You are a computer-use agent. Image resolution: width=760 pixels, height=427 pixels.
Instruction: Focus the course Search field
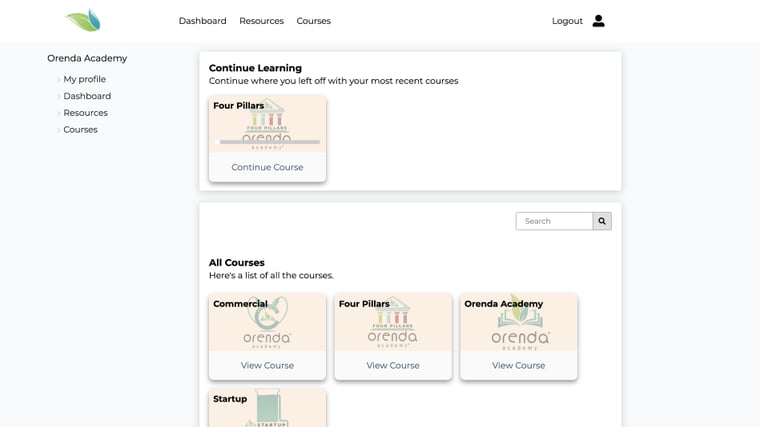coord(554,221)
